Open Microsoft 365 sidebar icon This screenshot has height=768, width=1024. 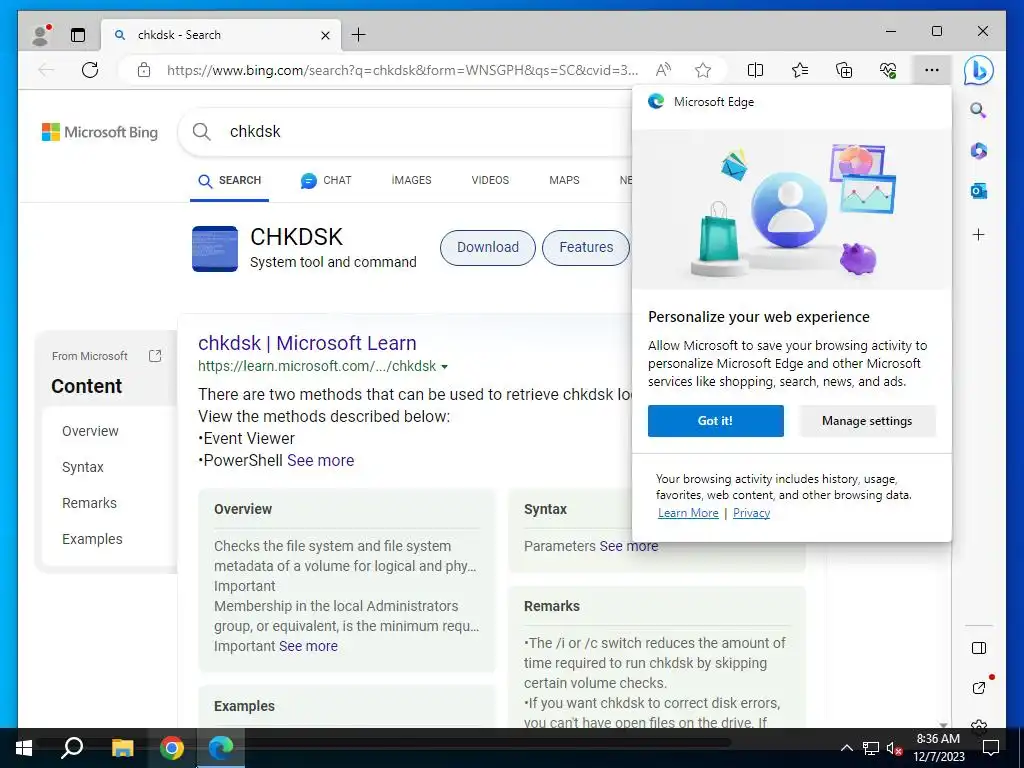pos(978,151)
